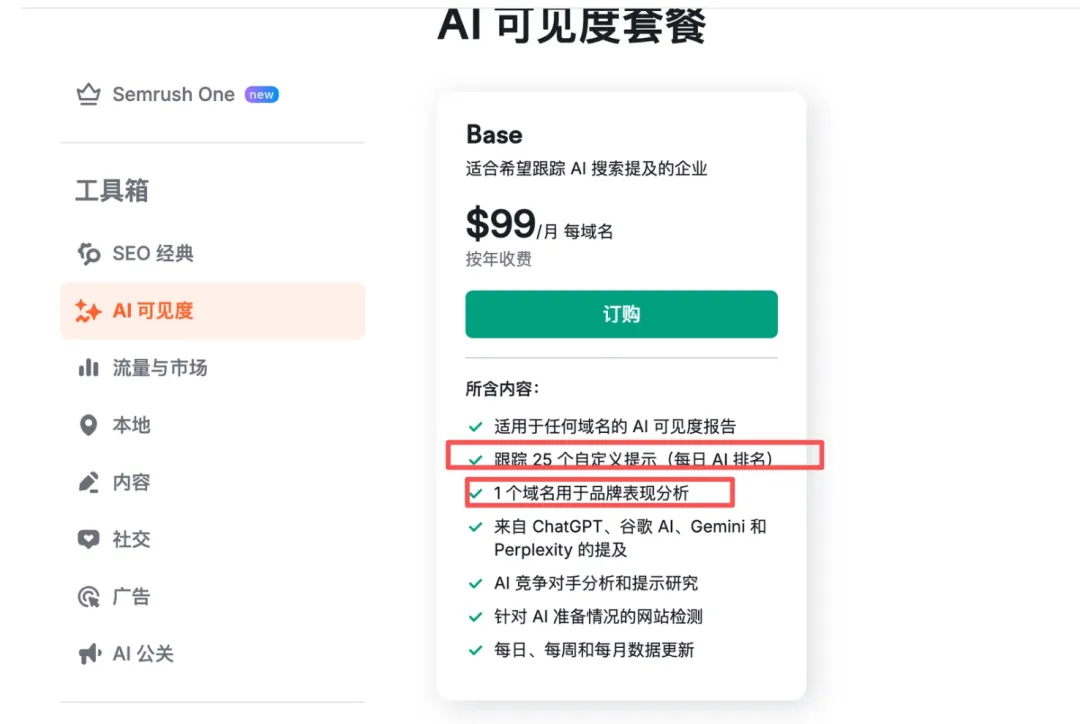This screenshot has height=724, width=1080.
Task: Click the SEO 经典 icon
Action: [x=89, y=254]
